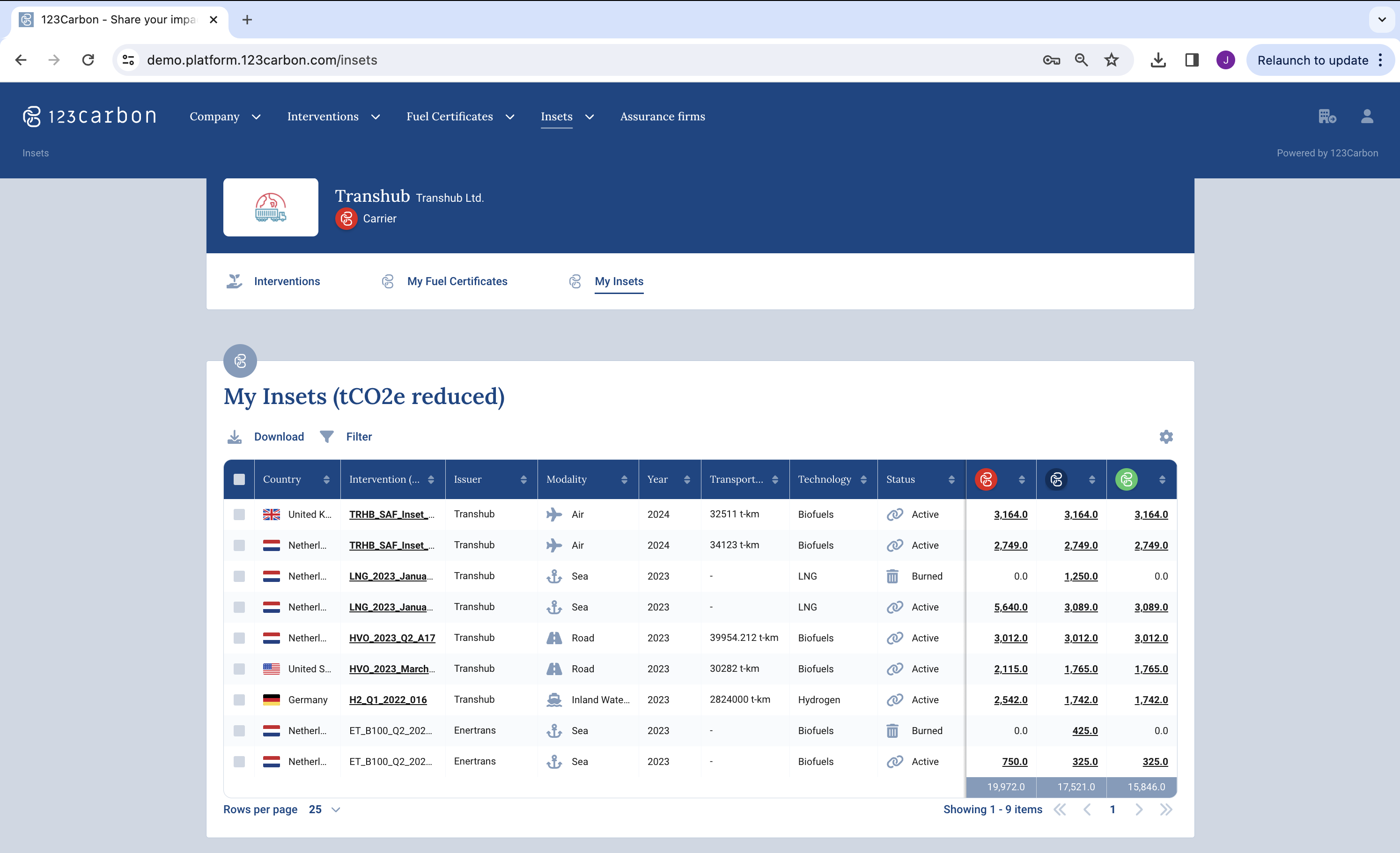The height and width of the screenshot is (853, 1400).
Task: Click the password key icon in address bar
Action: point(1051,59)
